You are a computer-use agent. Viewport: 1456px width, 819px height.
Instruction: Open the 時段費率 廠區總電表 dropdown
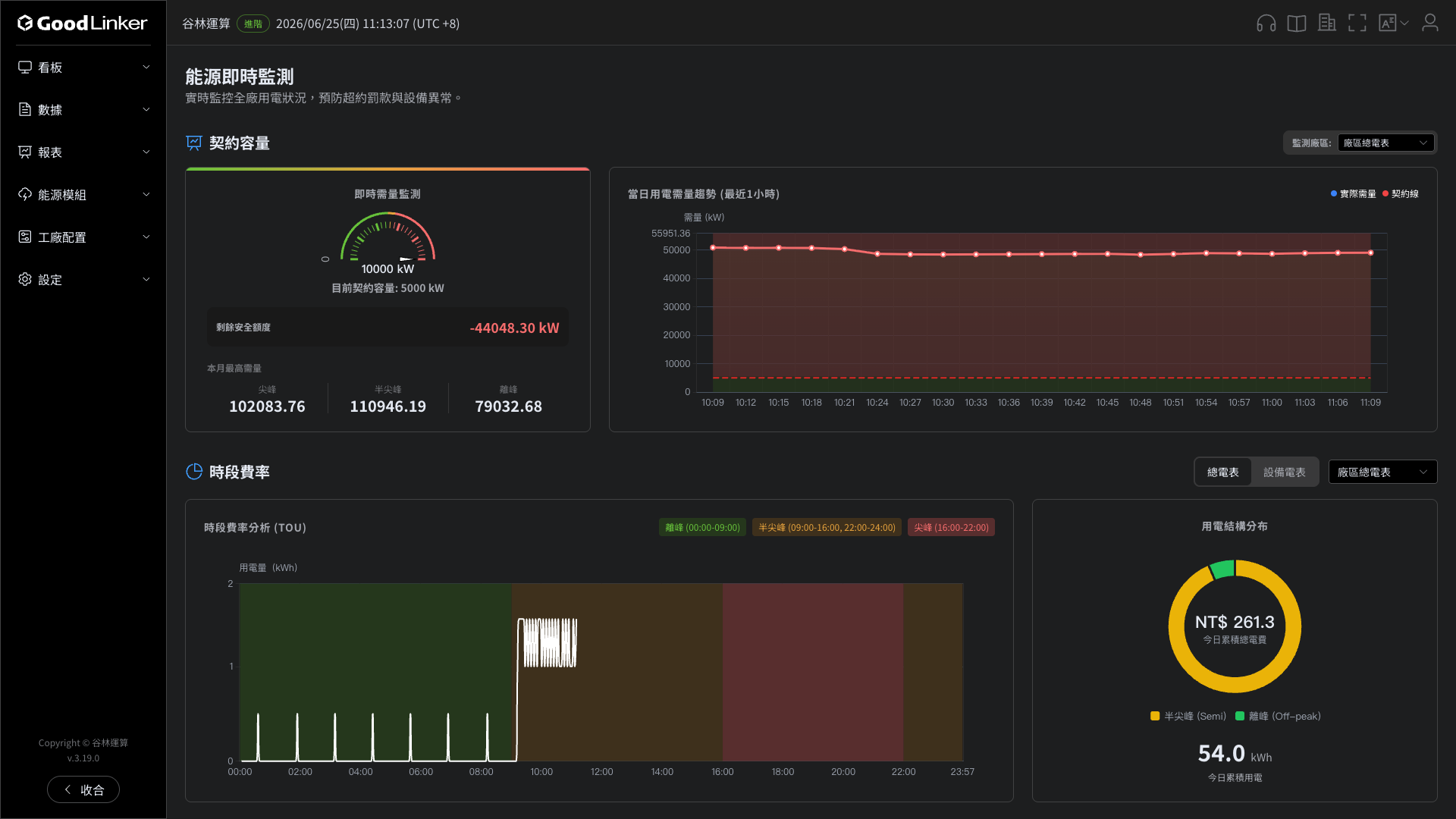[x=1382, y=472]
